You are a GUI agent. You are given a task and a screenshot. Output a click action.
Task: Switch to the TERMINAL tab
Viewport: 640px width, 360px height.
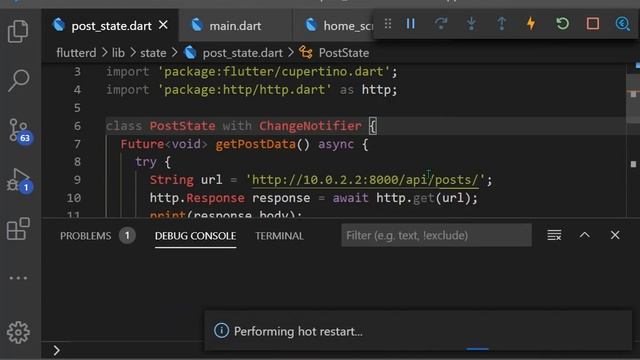click(279, 236)
